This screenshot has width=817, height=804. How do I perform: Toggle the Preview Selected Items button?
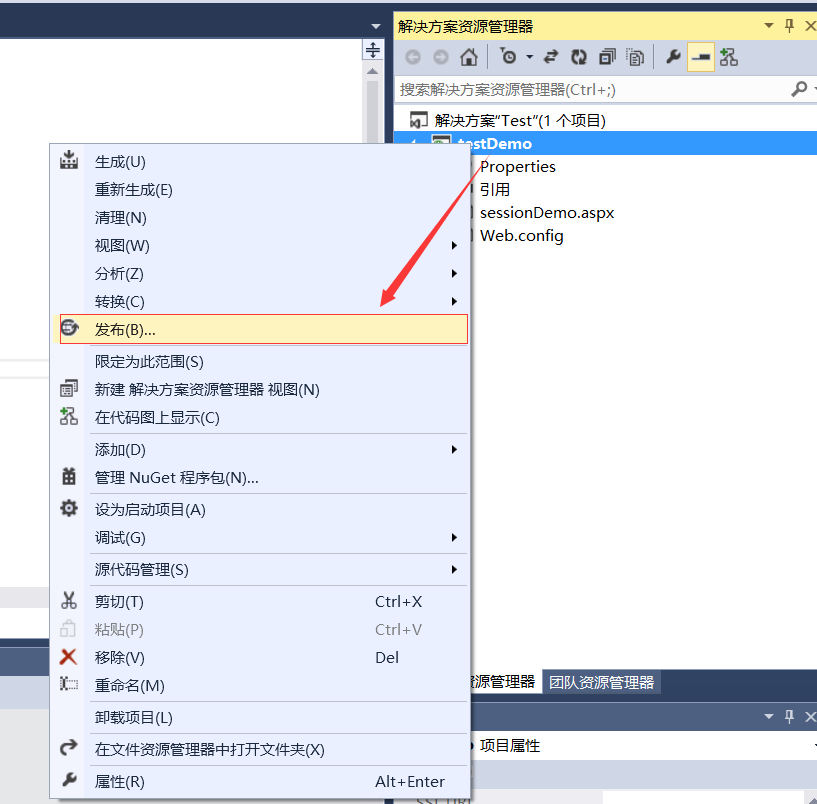pyautogui.click(x=701, y=57)
